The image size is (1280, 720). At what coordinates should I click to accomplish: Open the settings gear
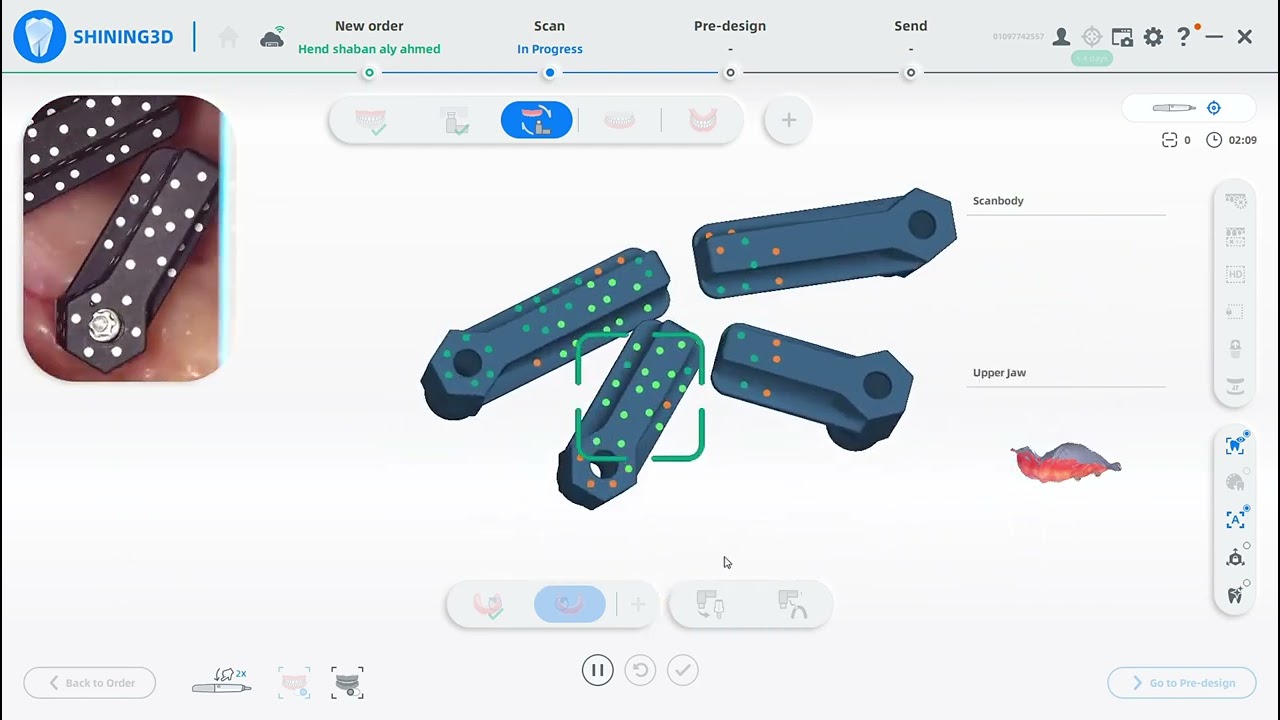click(x=1153, y=37)
